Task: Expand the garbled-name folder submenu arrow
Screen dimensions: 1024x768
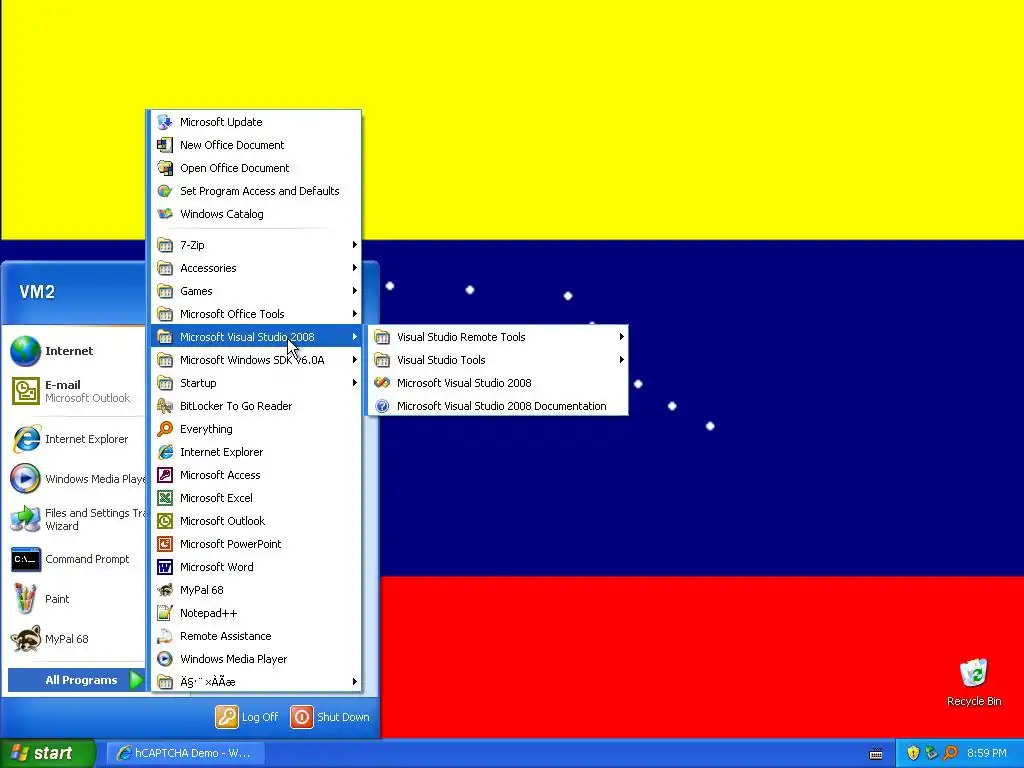Action: (x=355, y=682)
